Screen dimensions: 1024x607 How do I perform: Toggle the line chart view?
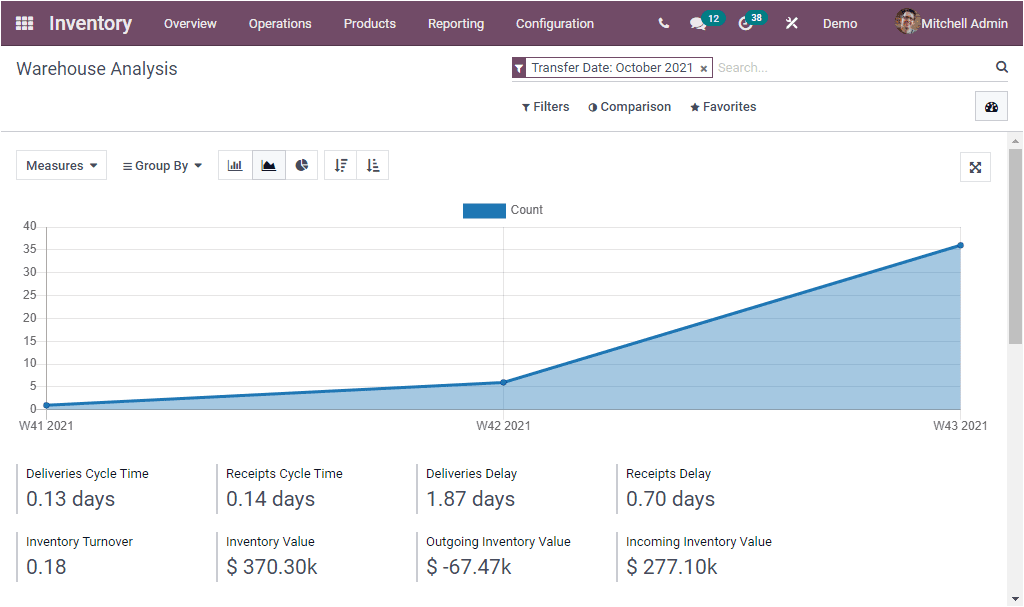tap(268, 164)
